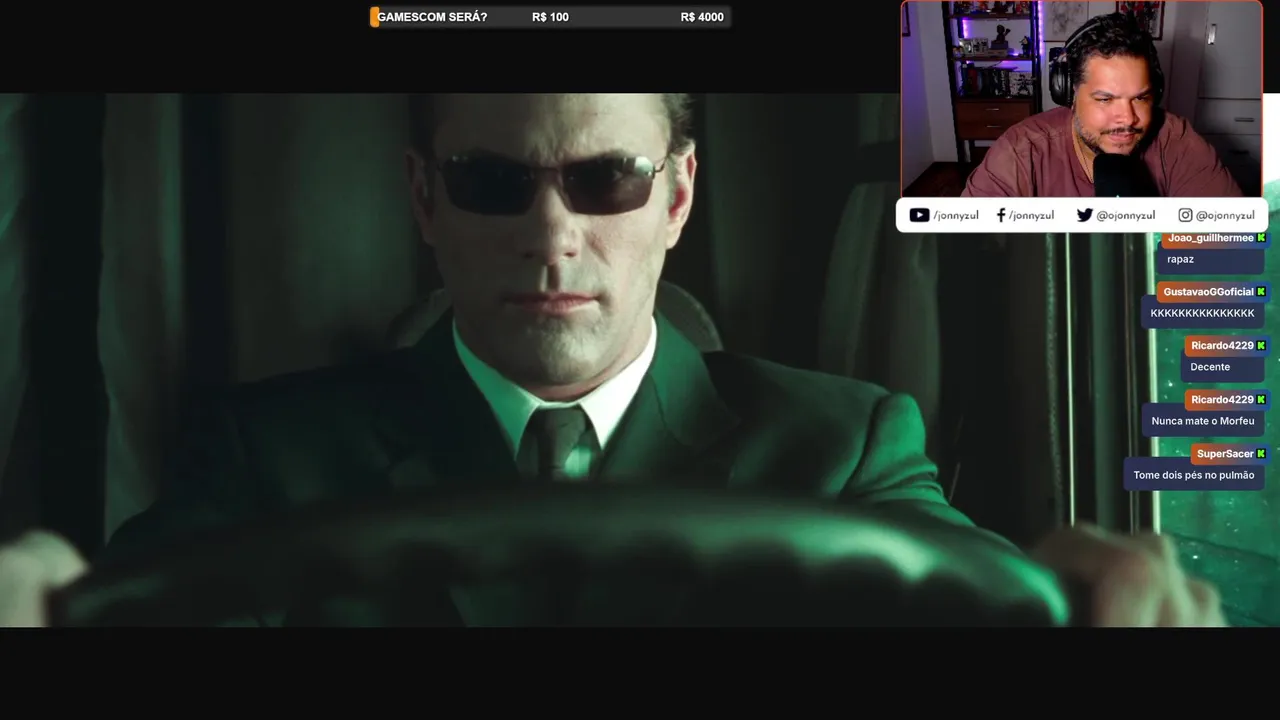
Task: Click the R$ 100 goal amount
Action: click(550, 17)
